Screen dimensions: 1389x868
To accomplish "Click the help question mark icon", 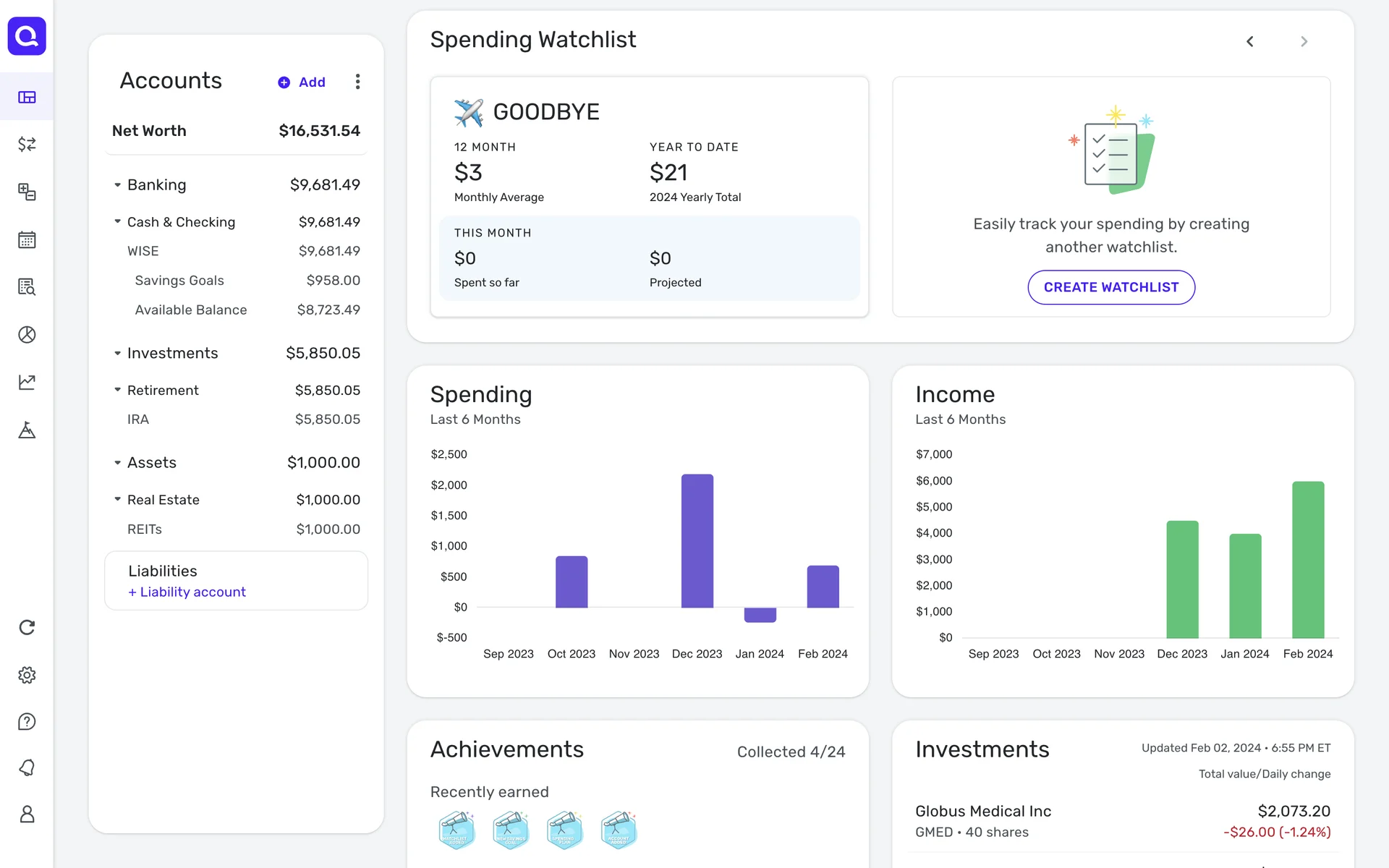I will pyautogui.click(x=27, y=722).
